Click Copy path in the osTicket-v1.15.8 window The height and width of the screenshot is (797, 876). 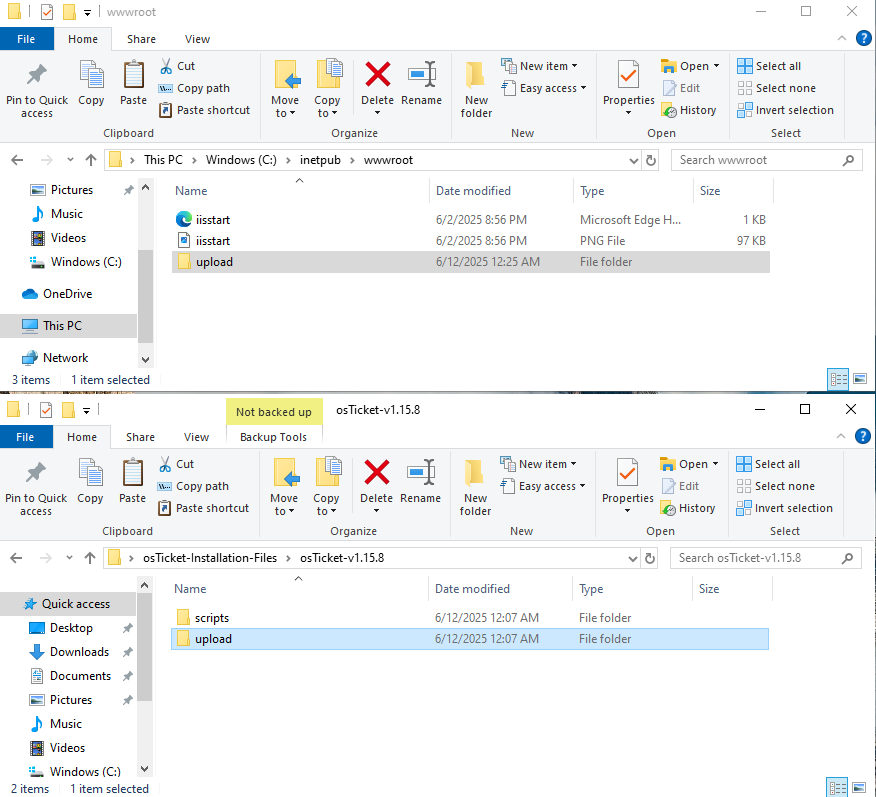[193, 486]
